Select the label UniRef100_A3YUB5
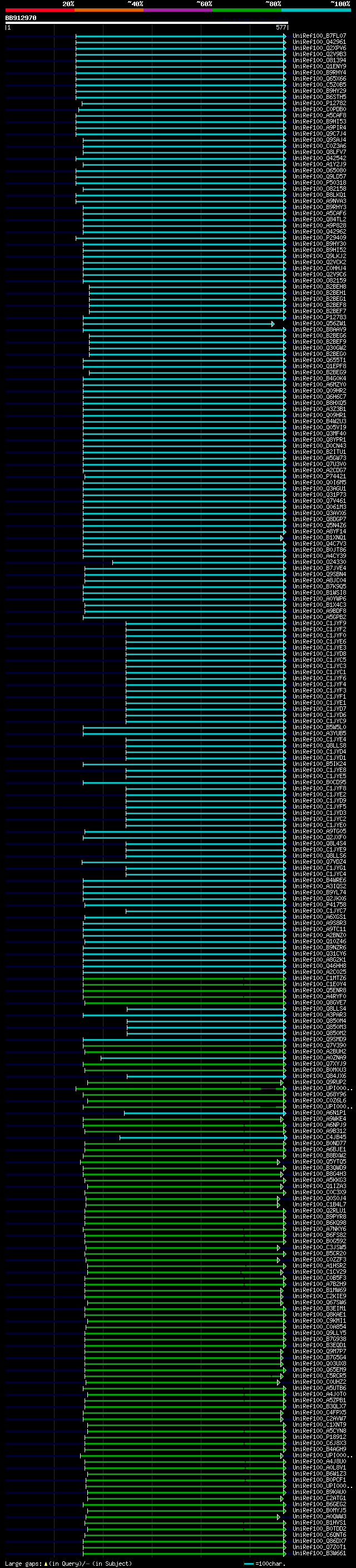 (x=319, y=734)
